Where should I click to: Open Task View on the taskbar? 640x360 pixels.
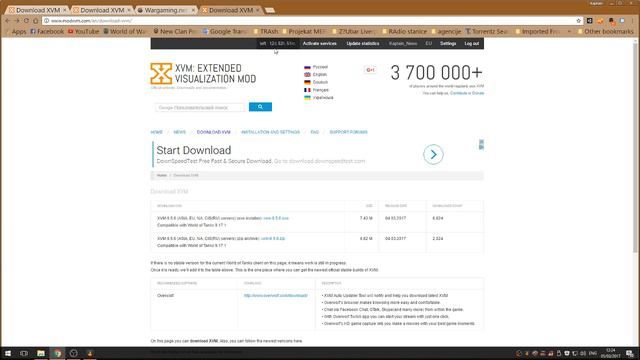click(x=24, y=353)
